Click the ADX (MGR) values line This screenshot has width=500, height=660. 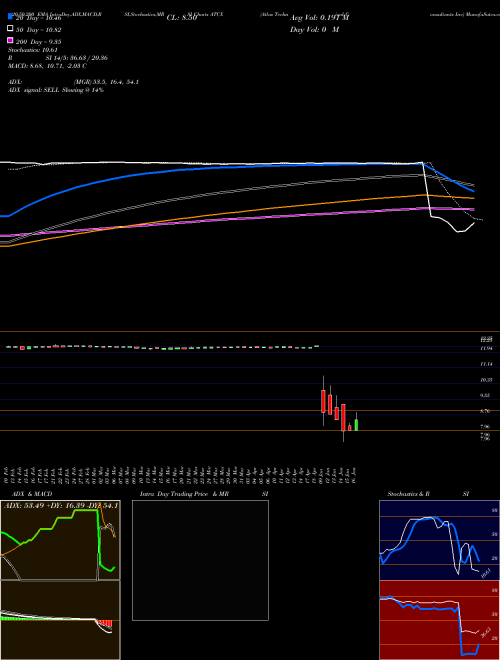(x=74, y=82)
